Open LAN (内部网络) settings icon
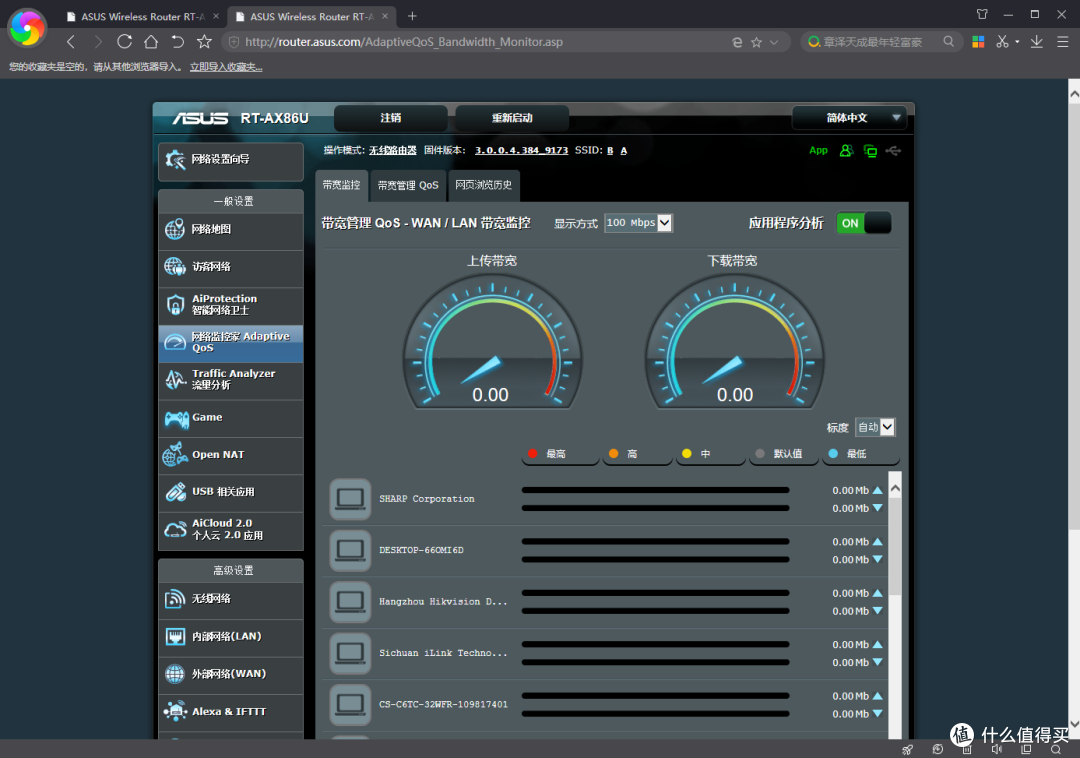The height and width of the screenshot is (758, 1080). click(x=176, y=636)
